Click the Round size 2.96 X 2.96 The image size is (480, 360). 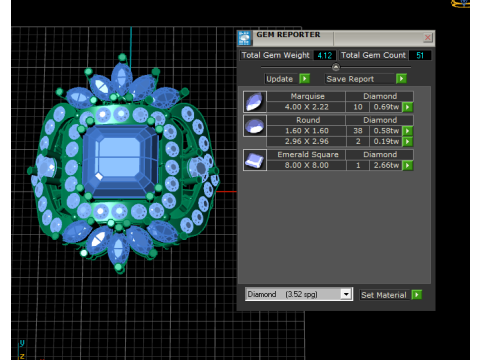pyautogui.click(x=306, y=141)
